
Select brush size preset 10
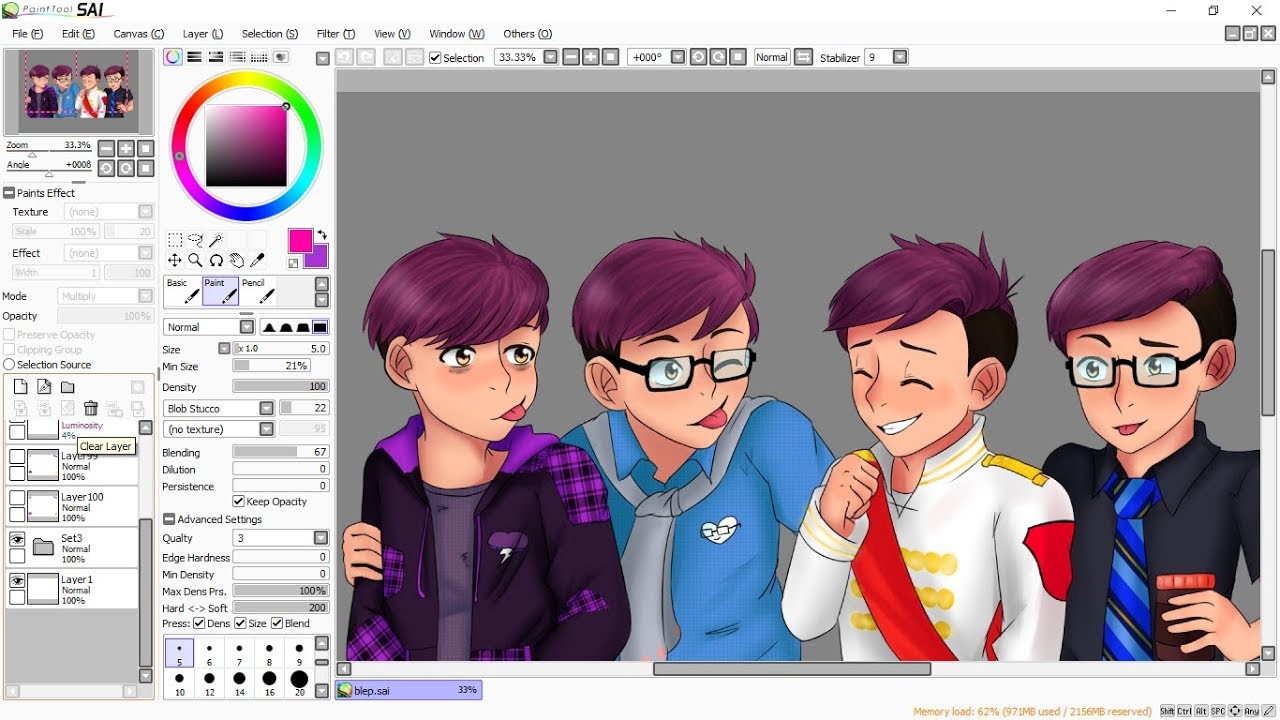179,684
